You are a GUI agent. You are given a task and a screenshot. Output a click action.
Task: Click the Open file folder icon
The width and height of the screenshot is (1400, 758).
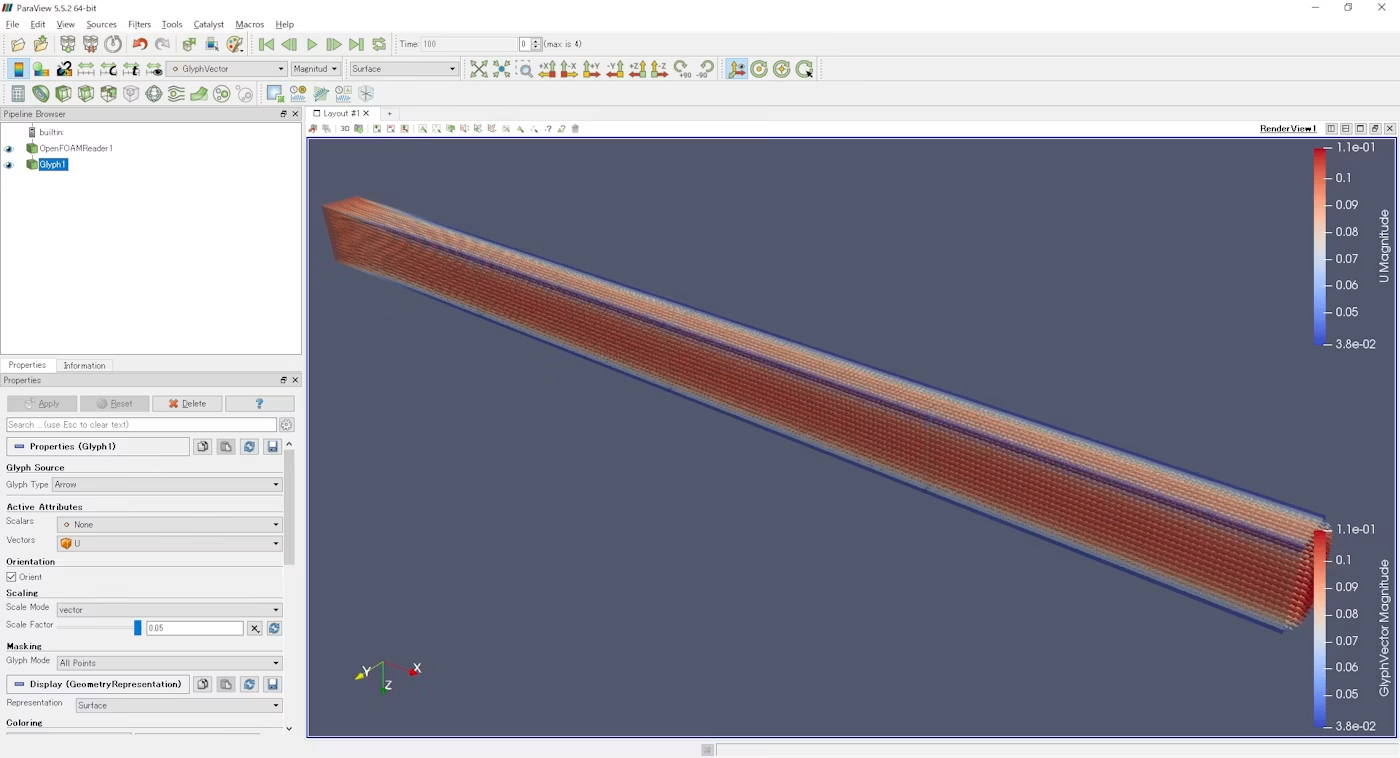(x=17, y=44)
